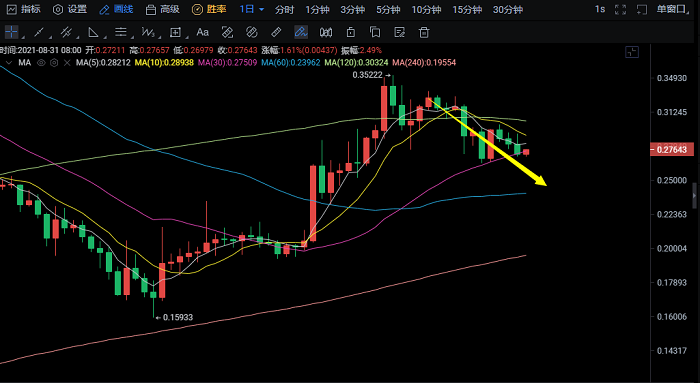Collapse the MA indicator chevron
Viewport: 700px width, 383px height.
click(x=8, y=63)
